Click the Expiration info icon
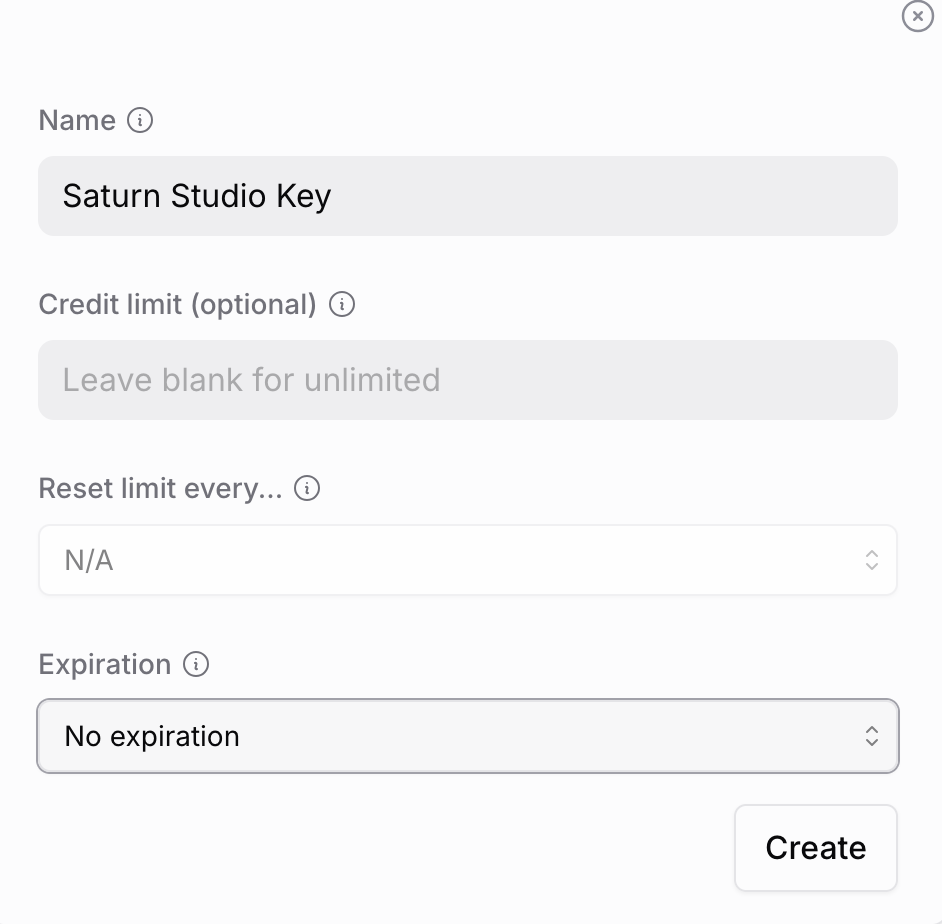942x924 pixels. pos(196,664)
